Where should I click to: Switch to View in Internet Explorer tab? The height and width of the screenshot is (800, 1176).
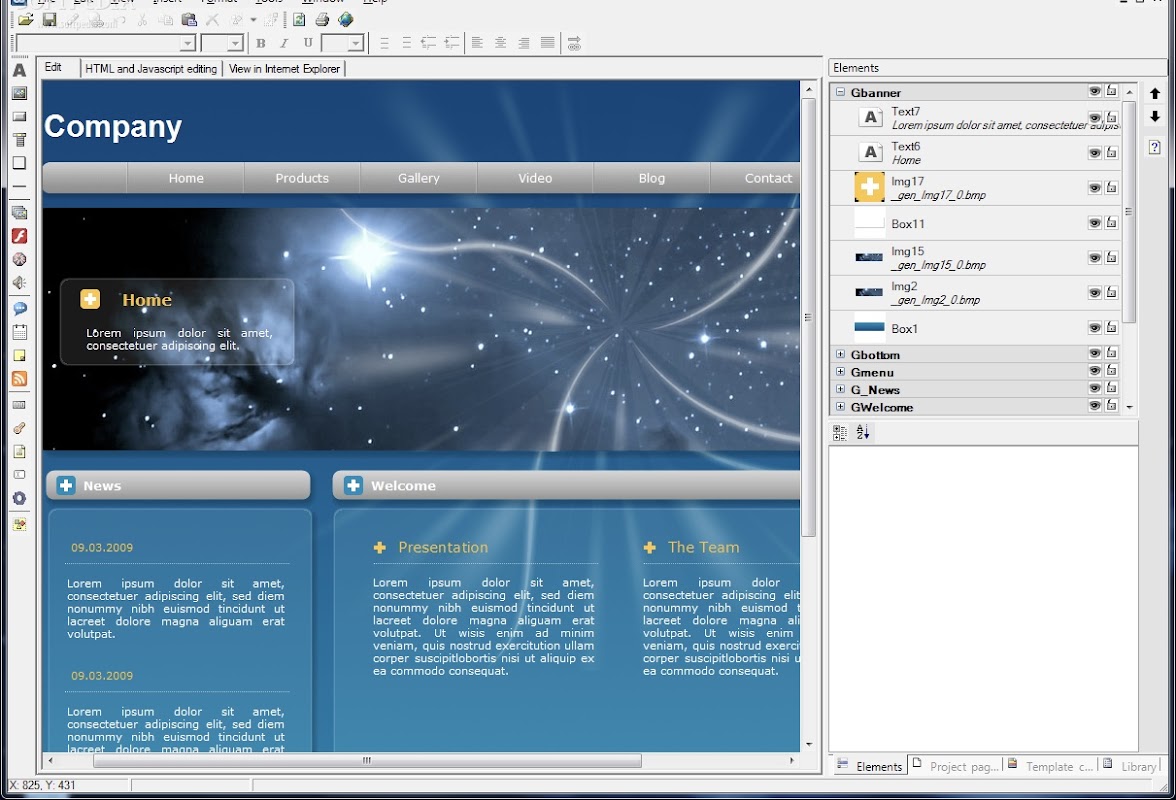tap(284, 68)
